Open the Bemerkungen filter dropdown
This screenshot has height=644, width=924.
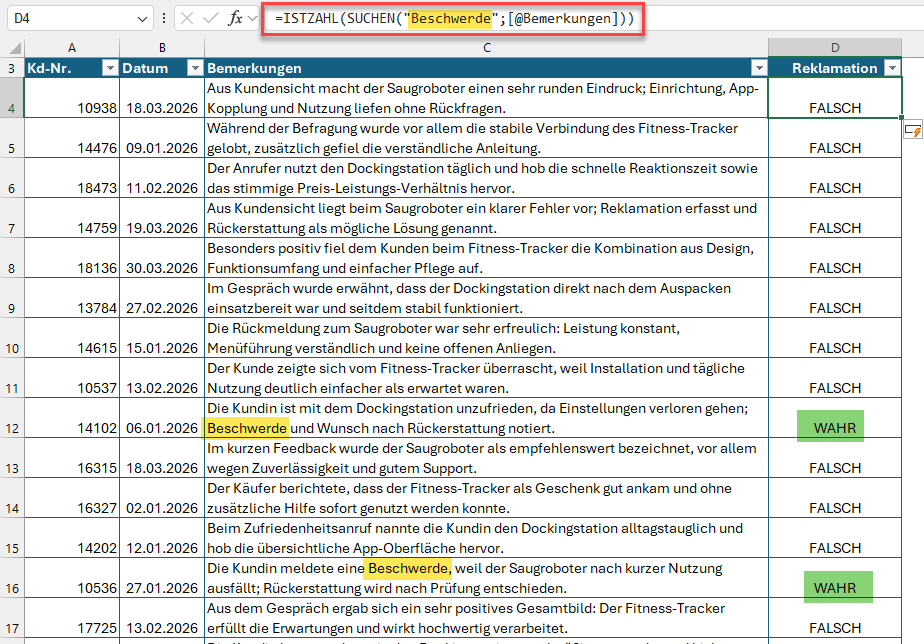coord(759,68)
